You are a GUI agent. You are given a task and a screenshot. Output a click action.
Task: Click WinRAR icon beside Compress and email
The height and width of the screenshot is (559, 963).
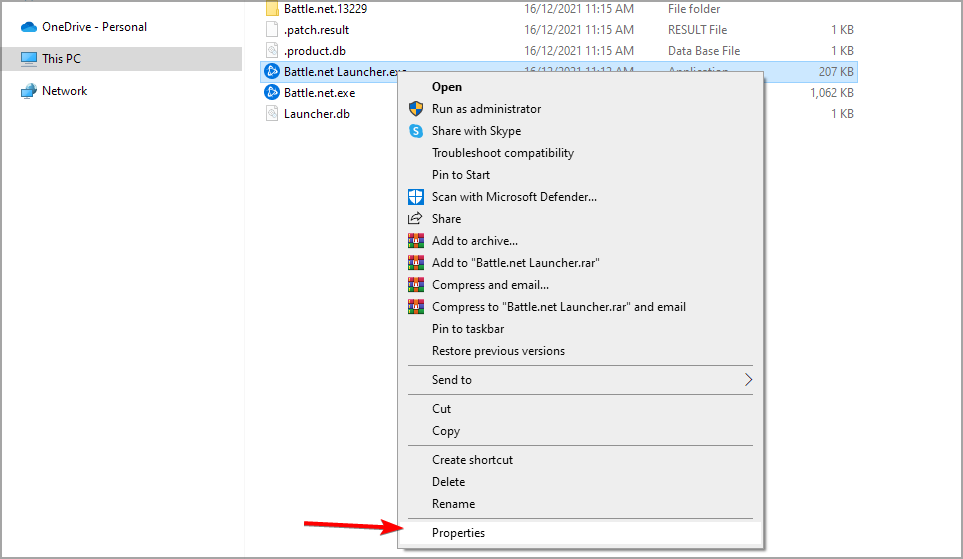pyautogui.click(x=416, y=285)
